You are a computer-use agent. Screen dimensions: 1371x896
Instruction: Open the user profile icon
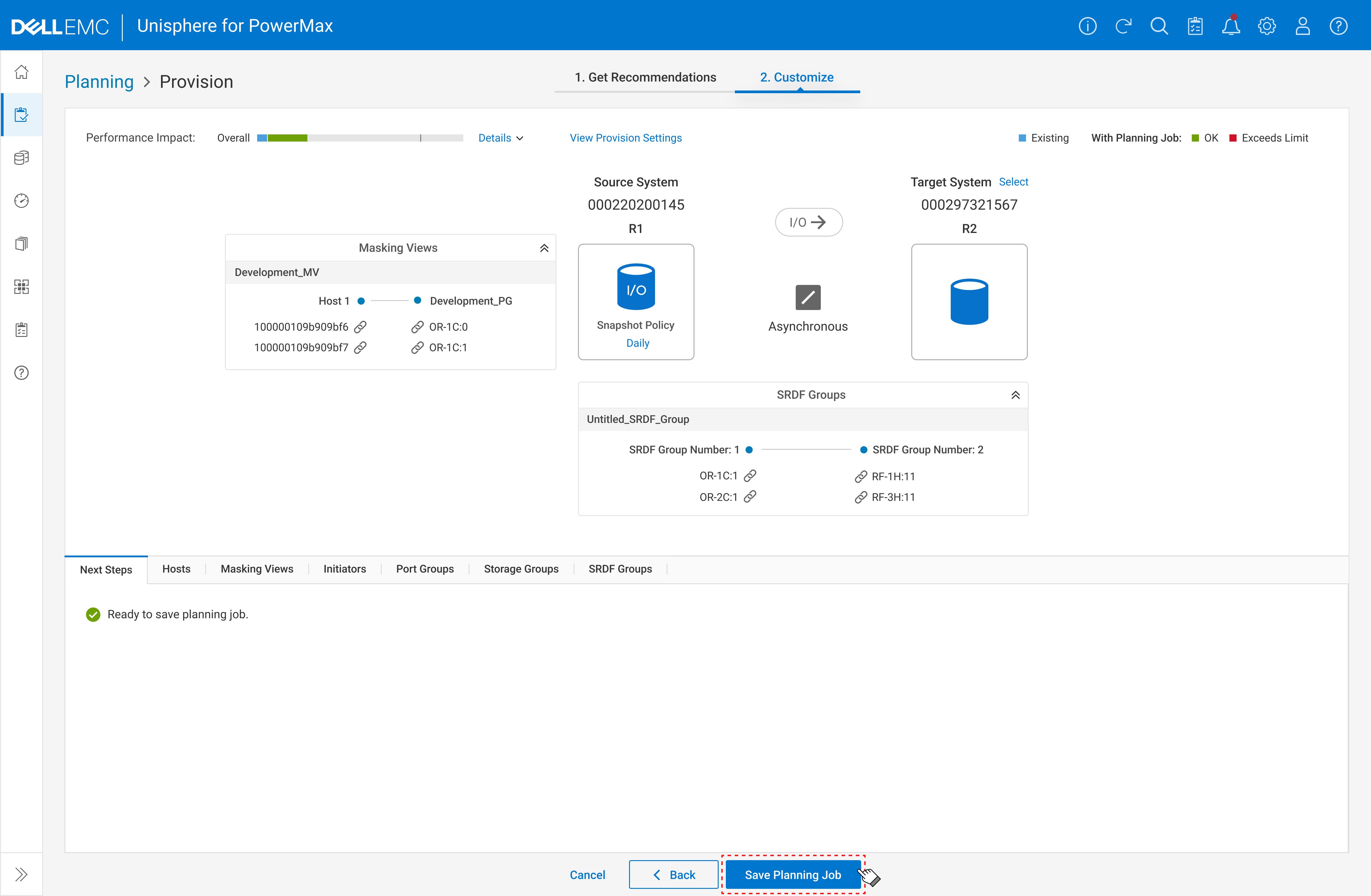[1302, 26]
